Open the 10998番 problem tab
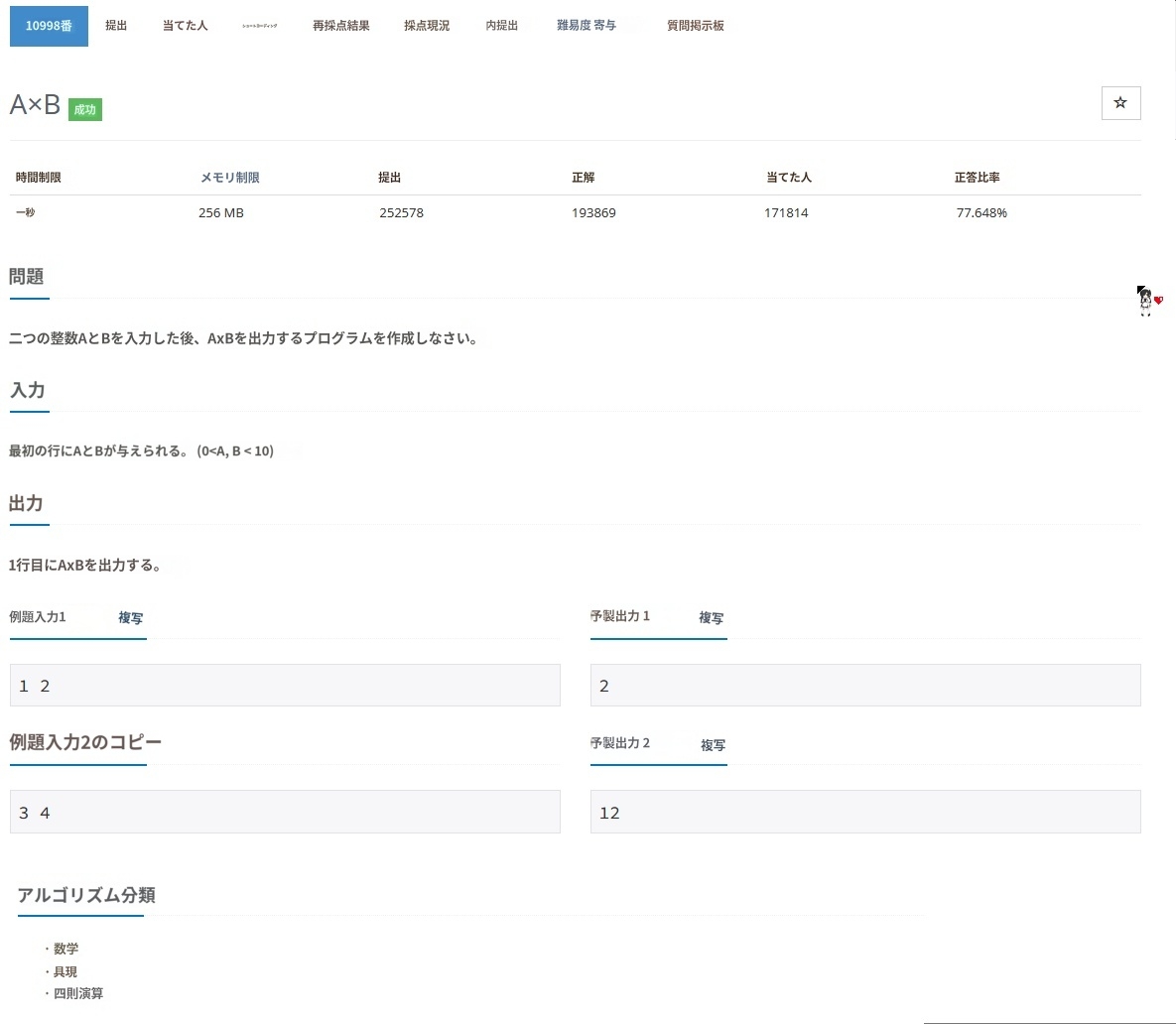The width and height of the screenshot is (1176, 1024). [49, 26]
